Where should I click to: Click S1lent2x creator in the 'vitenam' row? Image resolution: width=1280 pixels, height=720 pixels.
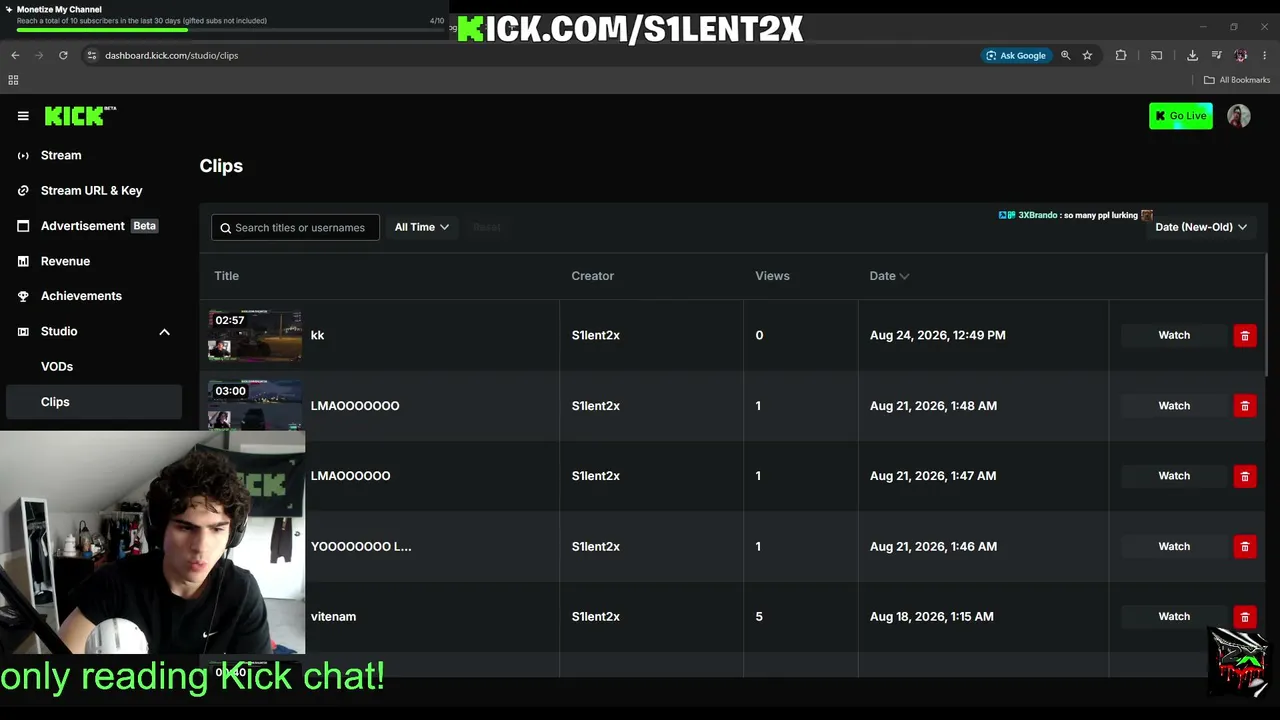point(596,617)
